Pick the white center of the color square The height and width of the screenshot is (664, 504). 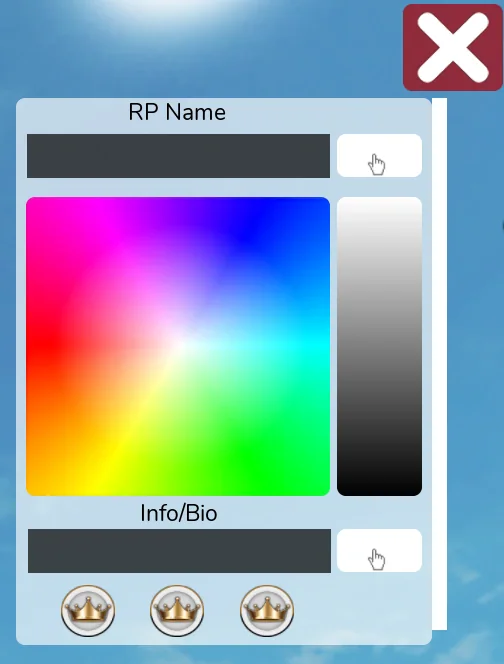178,345
